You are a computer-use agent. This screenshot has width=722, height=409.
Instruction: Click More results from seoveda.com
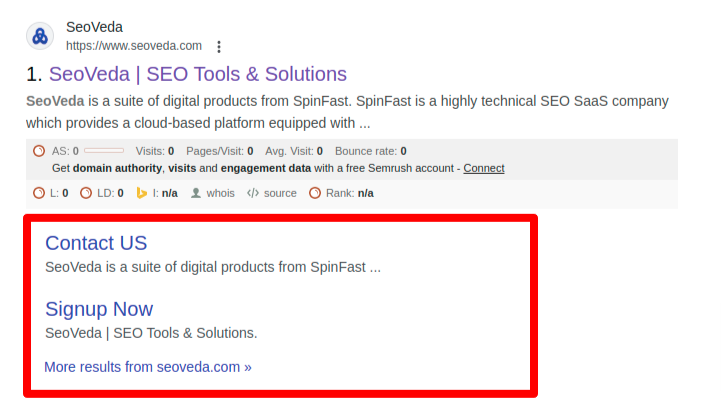(x=148, y=367)
